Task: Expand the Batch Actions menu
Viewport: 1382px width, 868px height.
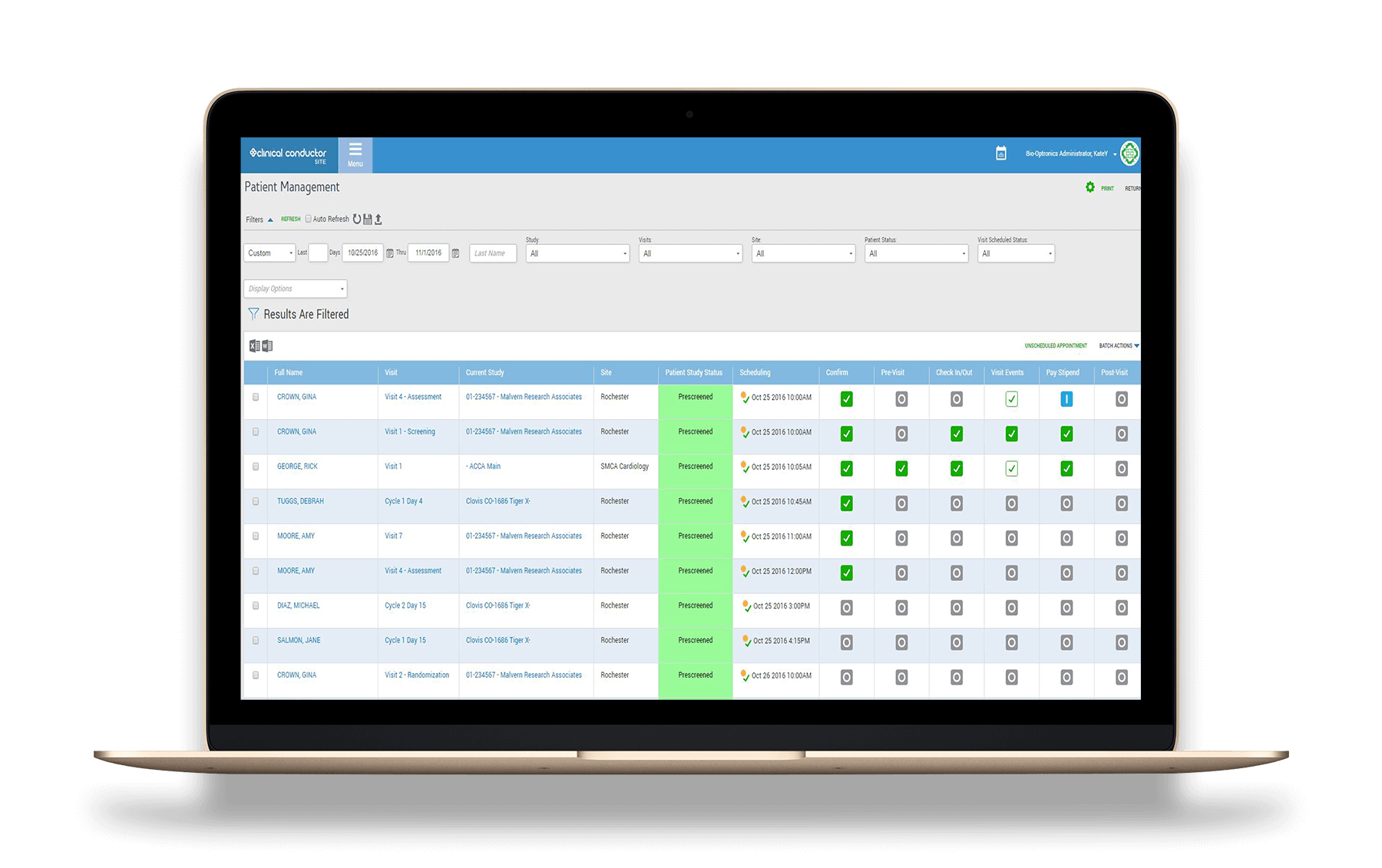Action: point(1118,345)
